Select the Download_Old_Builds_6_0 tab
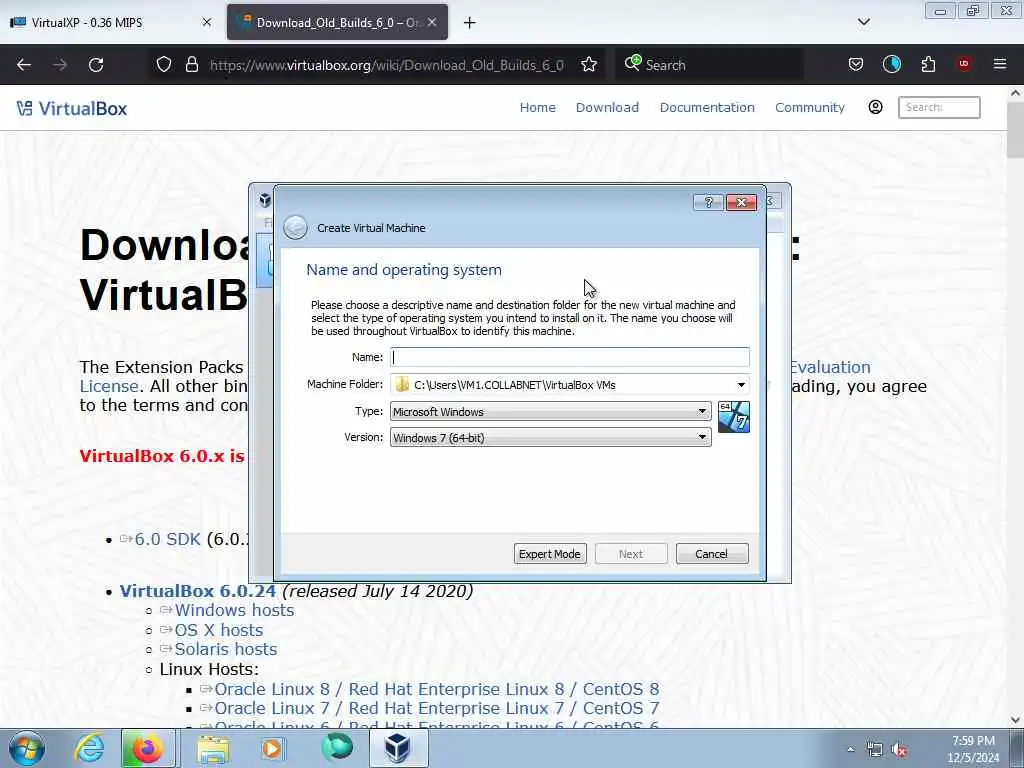This screenshot has height=768, width=1024. (338, 22)
